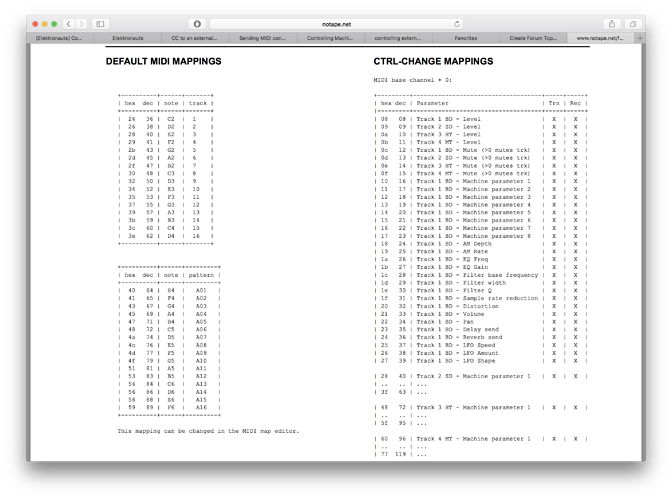Show all tabs overview button
Viewport: 672px width, 499px height.
click(x=633, y=24)
